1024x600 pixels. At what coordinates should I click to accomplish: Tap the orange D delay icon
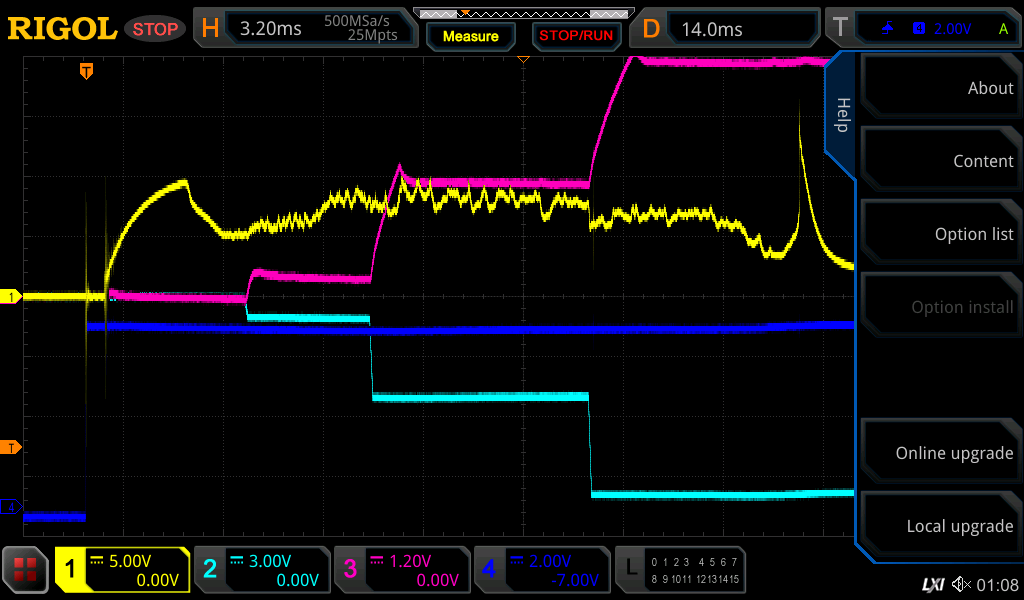pyautogui.click(x=651, y=29)
